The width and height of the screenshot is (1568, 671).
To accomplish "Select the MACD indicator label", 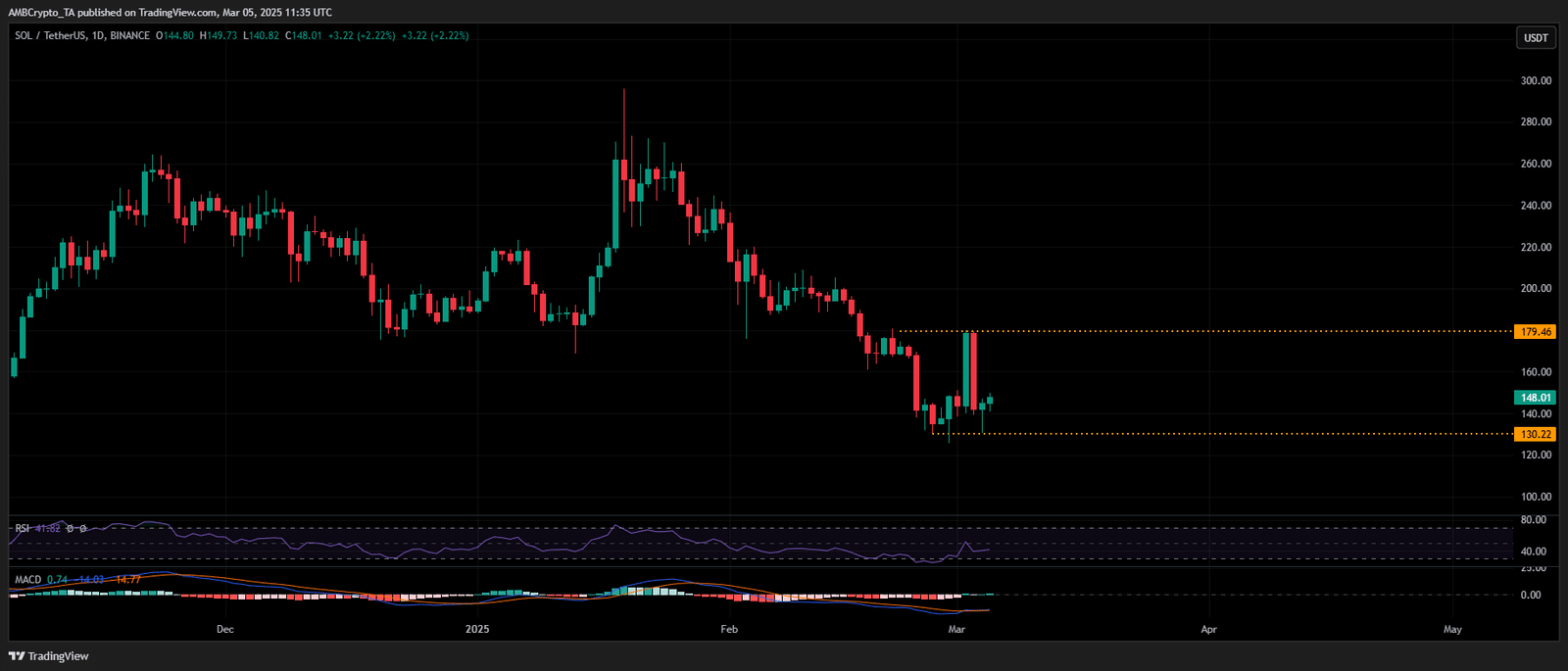I will 27,580.
